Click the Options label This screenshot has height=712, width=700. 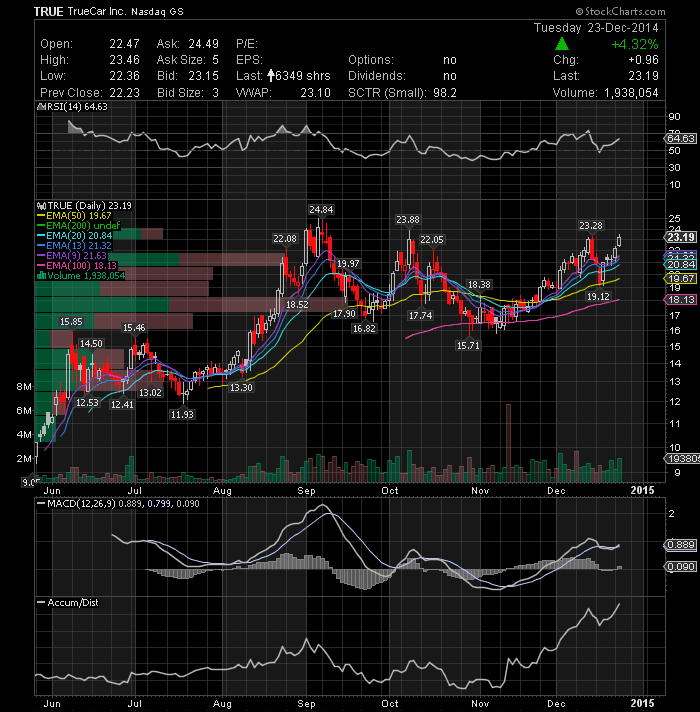coord(371,60)
